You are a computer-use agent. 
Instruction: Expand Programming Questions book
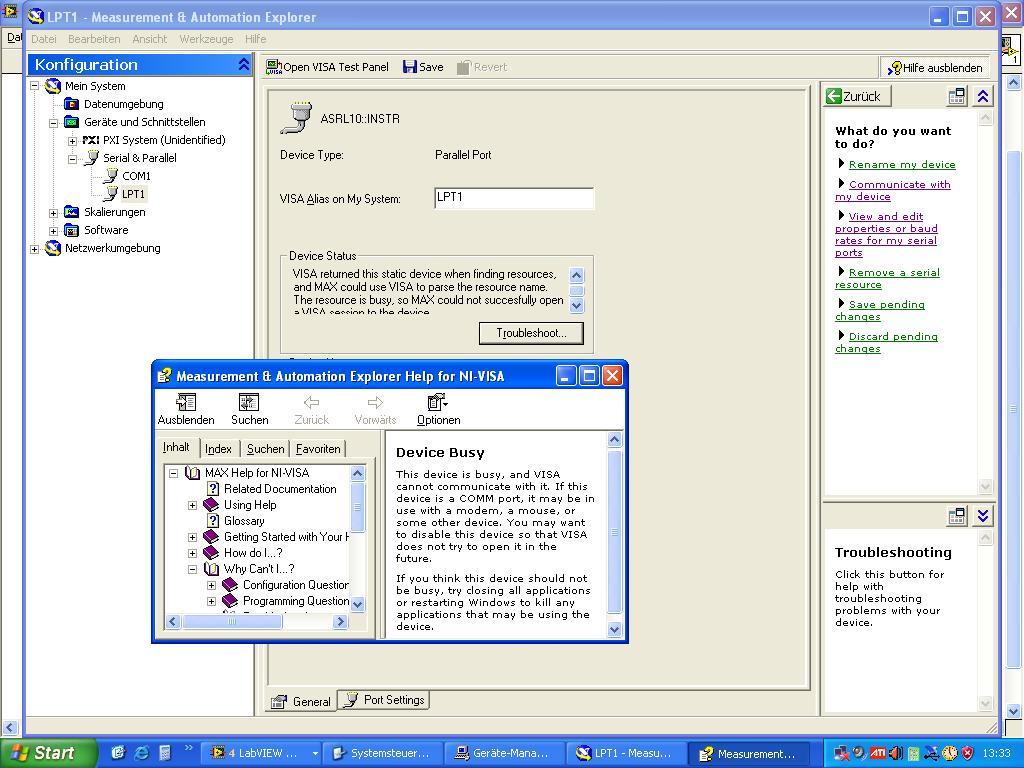(x=212, y=601)
